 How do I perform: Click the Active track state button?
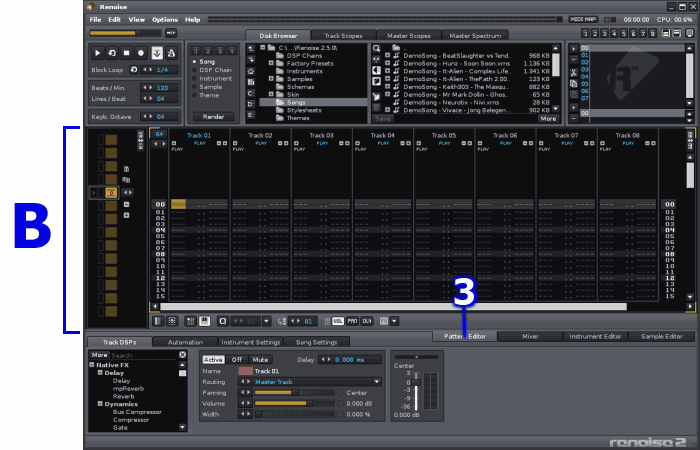(213, 360)
